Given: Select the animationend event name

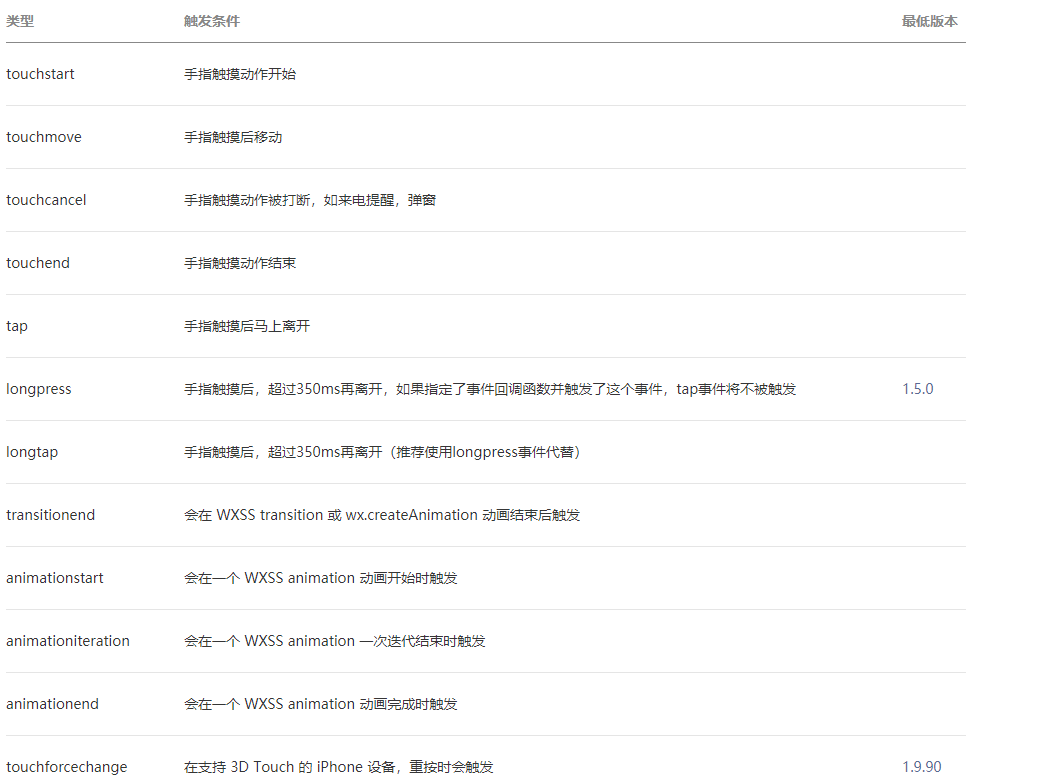Looking at the screenshot, I should coord(52,704).
